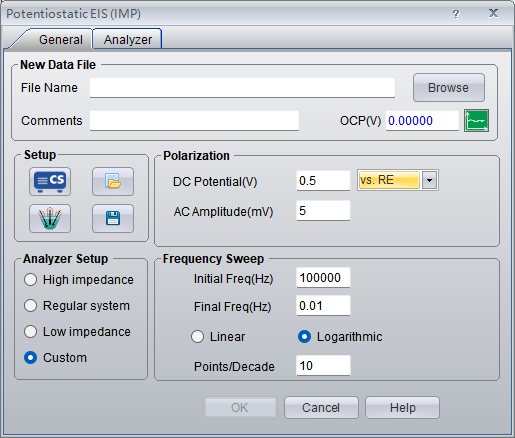Click the Browse button

[449, 88]
